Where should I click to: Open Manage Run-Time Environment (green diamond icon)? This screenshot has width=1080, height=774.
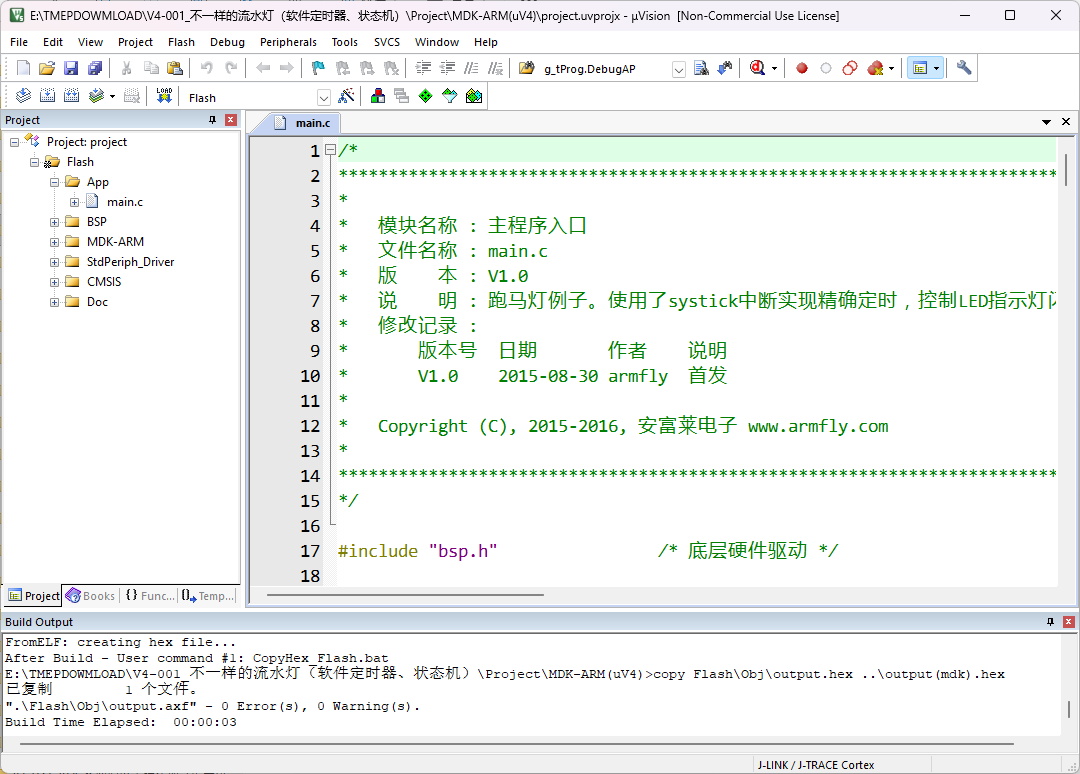[425, 96]
